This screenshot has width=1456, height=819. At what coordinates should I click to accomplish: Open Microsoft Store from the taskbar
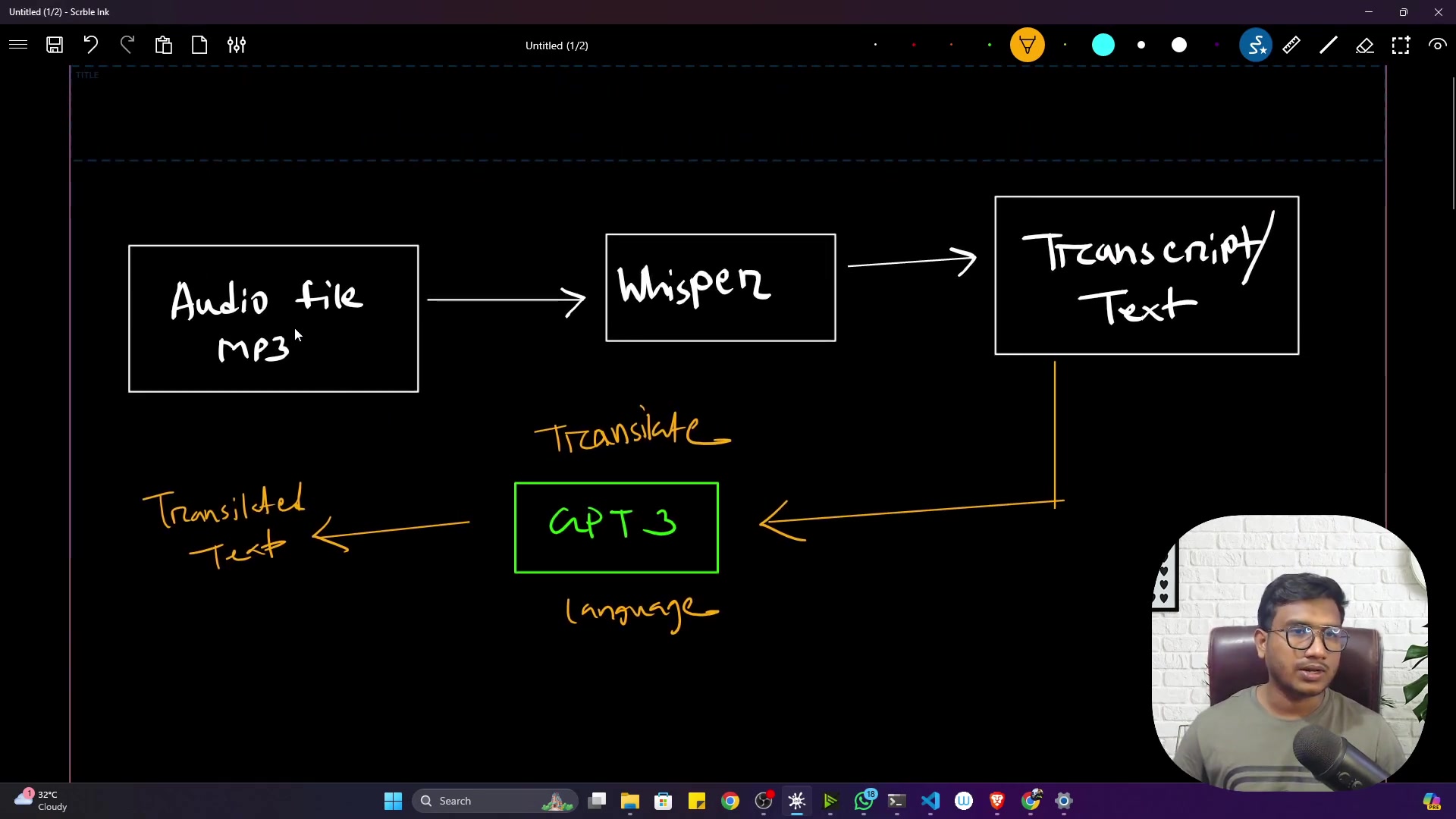click(x=664, y=801)
